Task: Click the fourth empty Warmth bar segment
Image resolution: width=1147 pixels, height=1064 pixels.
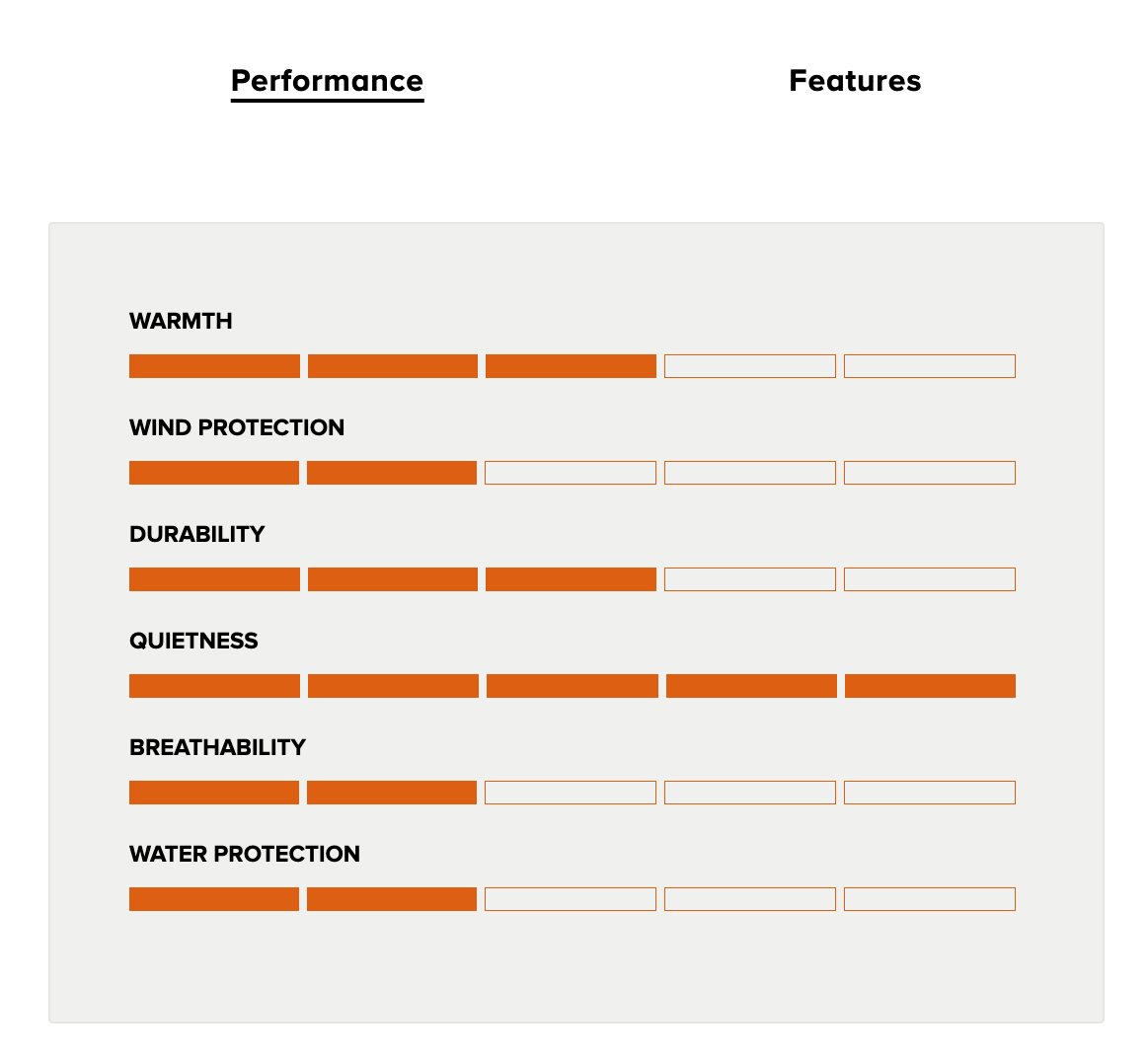Action: pyautogui.click(x=750, y=366)
